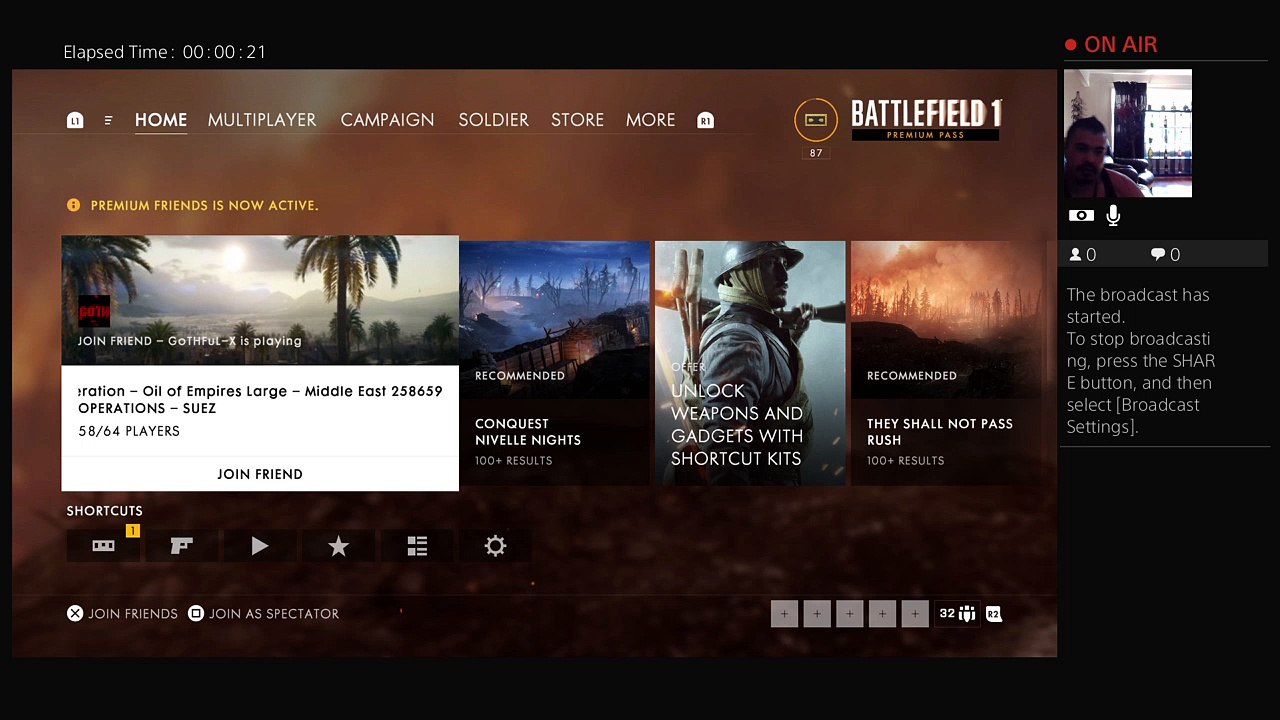Screen dimensions: 1280x720
Task: Click the JOIN FRIEND button
Action: (x=260, y=474)
